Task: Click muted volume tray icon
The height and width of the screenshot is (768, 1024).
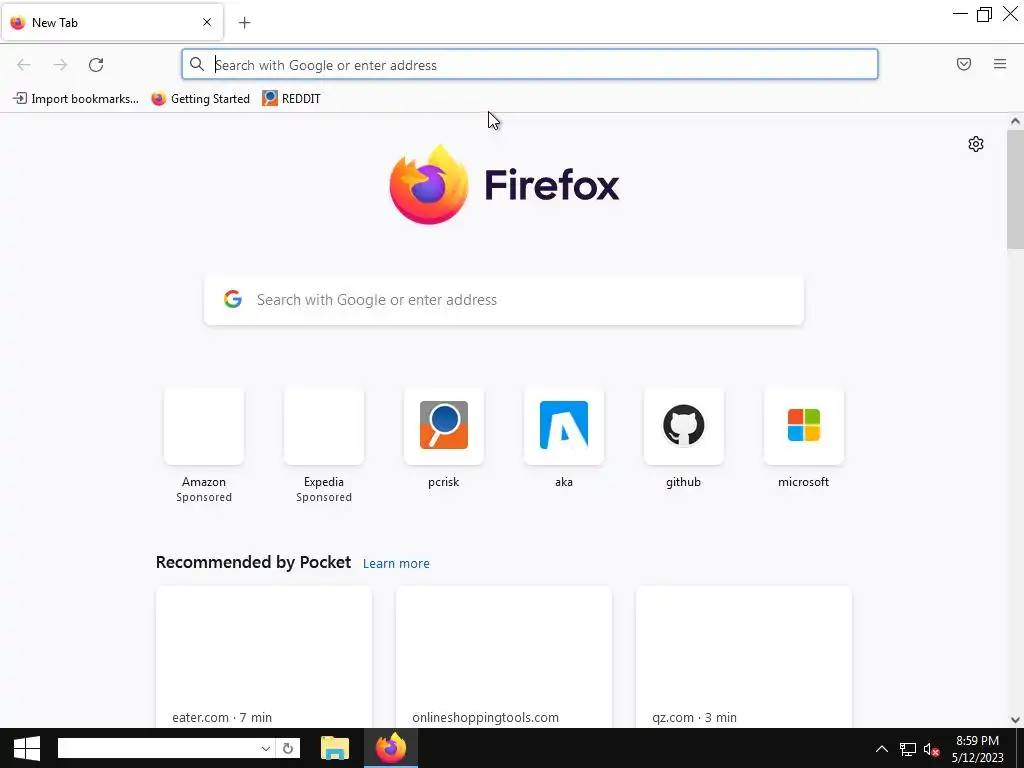Action: pos(931,750)
